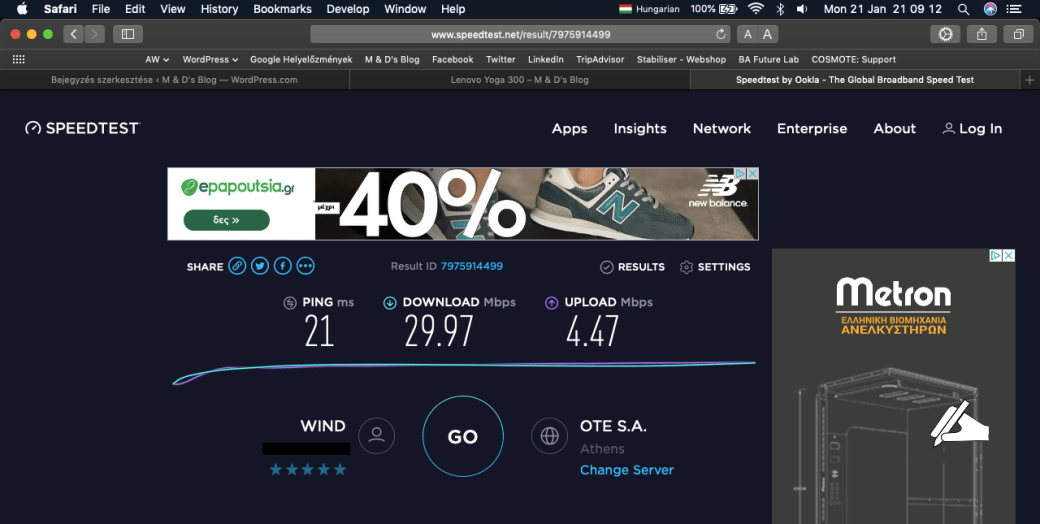Open the Insights navigation item
The image size is (1040, 524).
click(640, 129)
